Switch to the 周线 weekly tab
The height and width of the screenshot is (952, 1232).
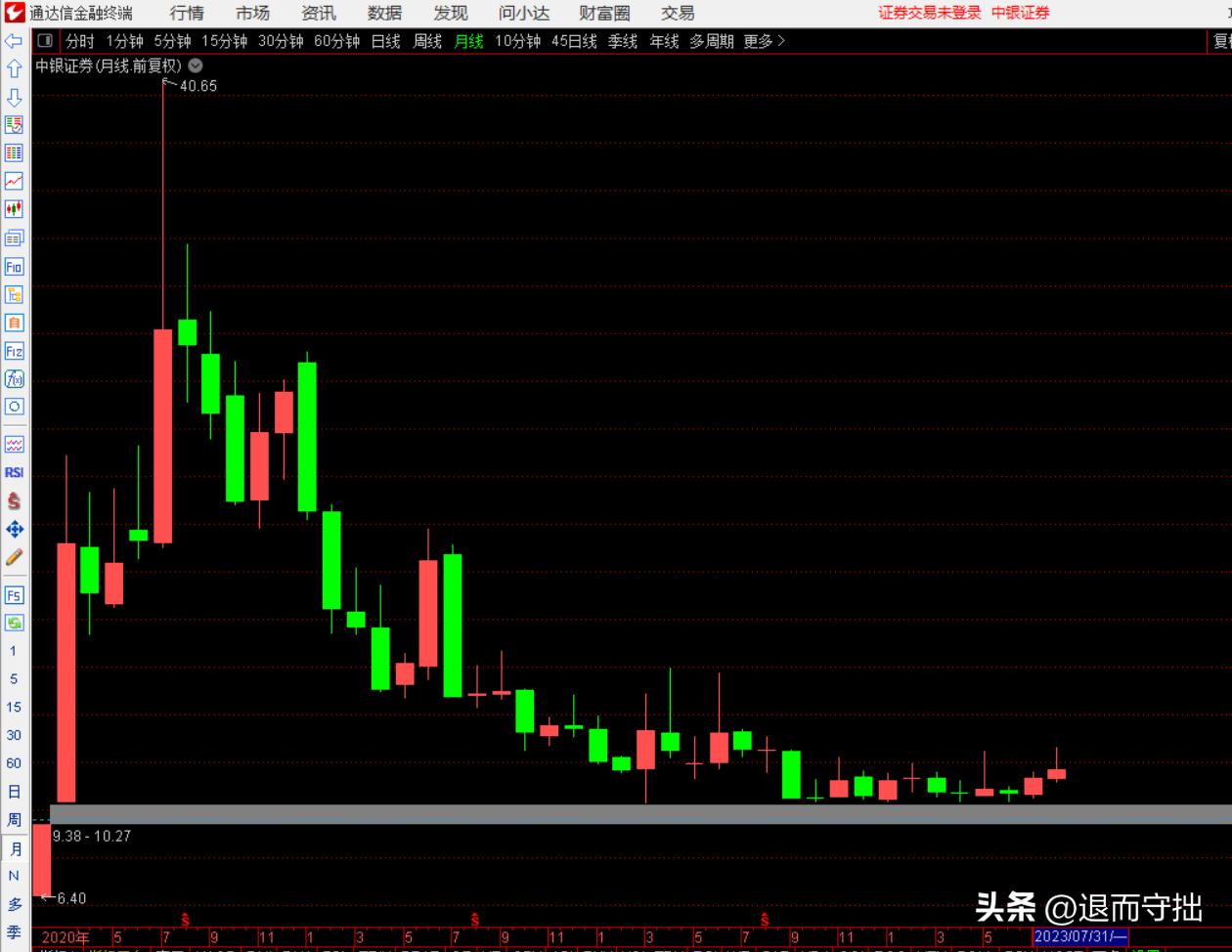[x=427, y=41]
